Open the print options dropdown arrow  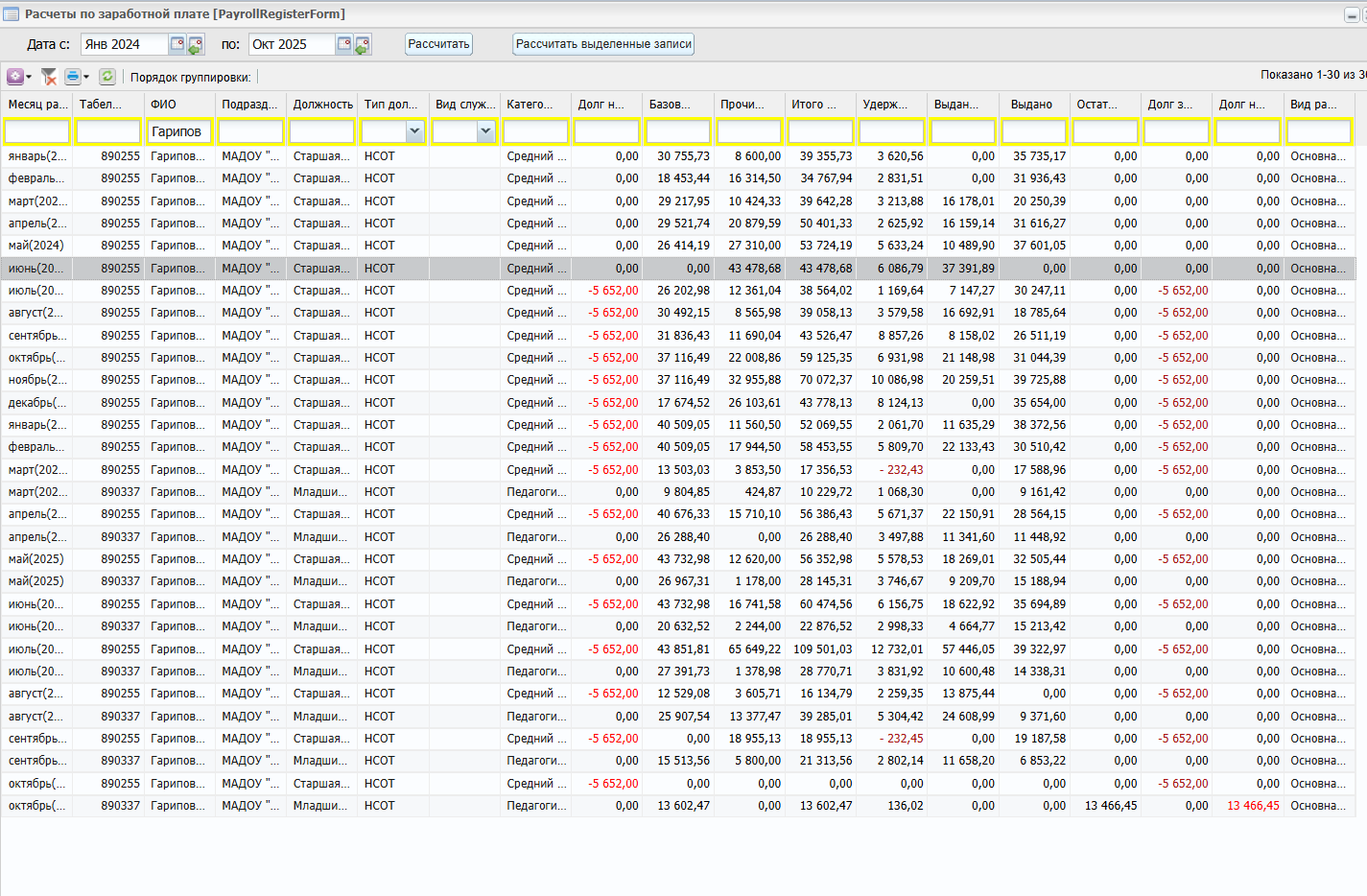tap(86, 77)
